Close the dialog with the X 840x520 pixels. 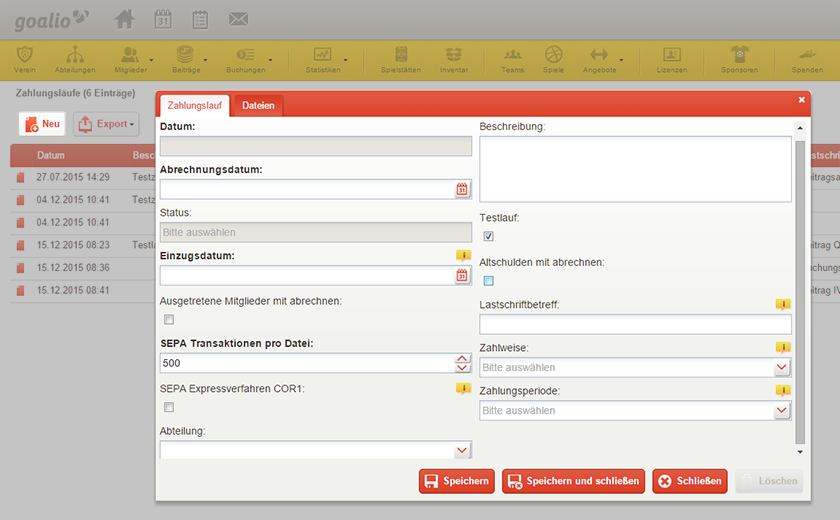801,100
